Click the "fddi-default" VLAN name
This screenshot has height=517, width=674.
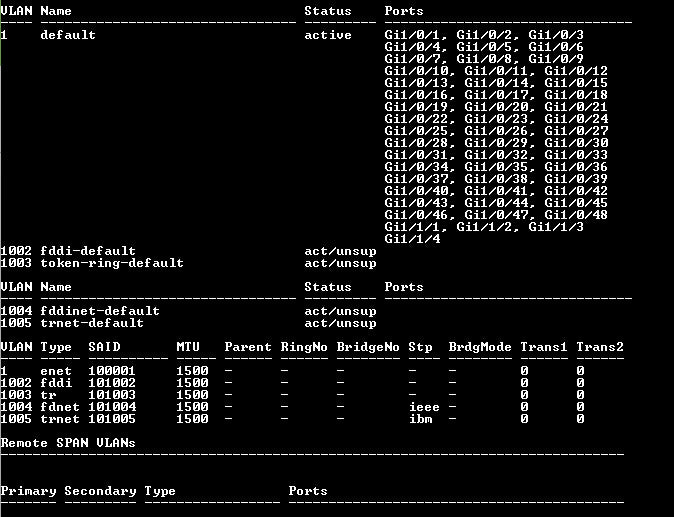pyautogui.click(x=88, y=251)
